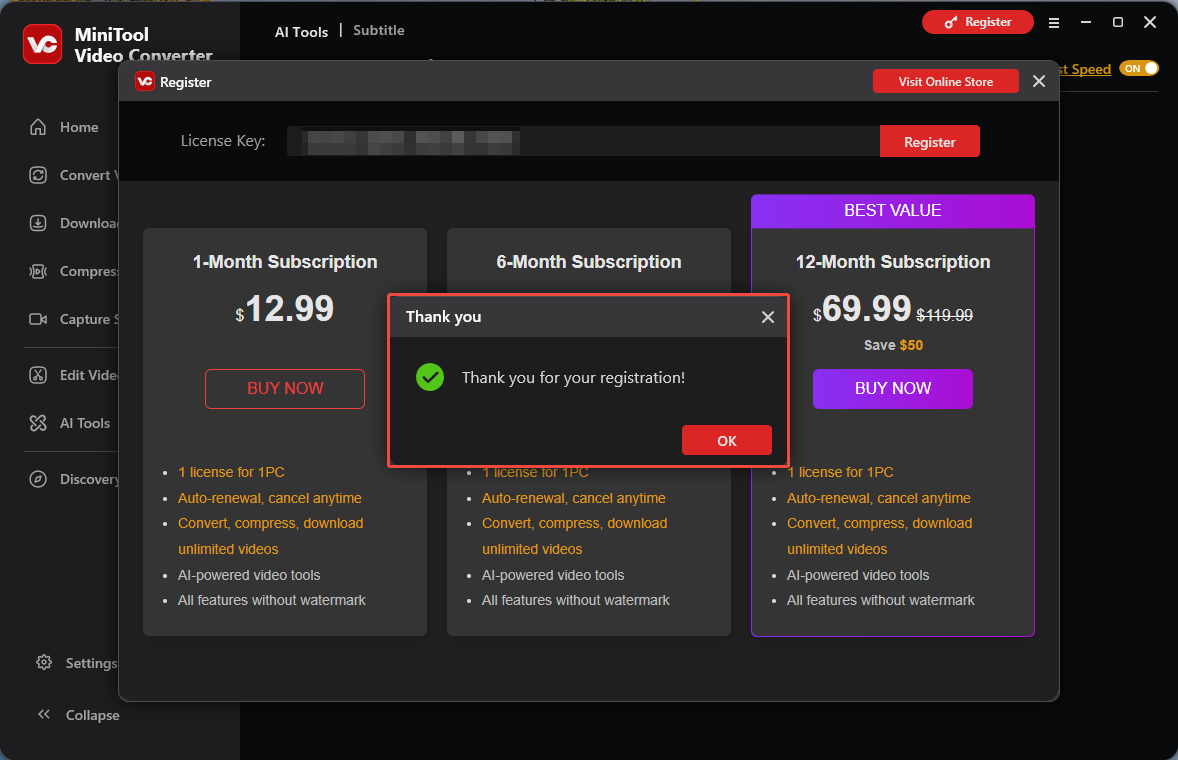Click the Speed link at top right

tap(1085, 69)
